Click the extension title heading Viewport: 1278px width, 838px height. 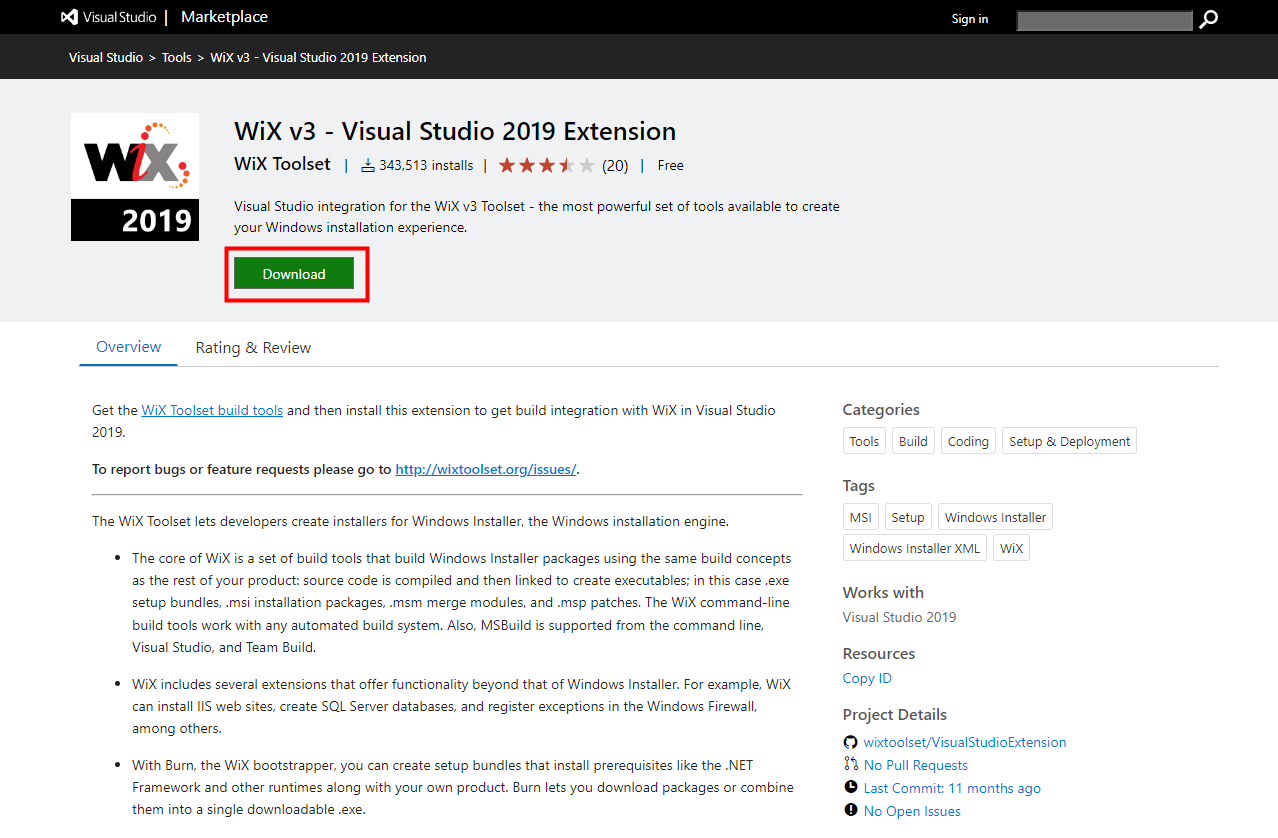455,131
